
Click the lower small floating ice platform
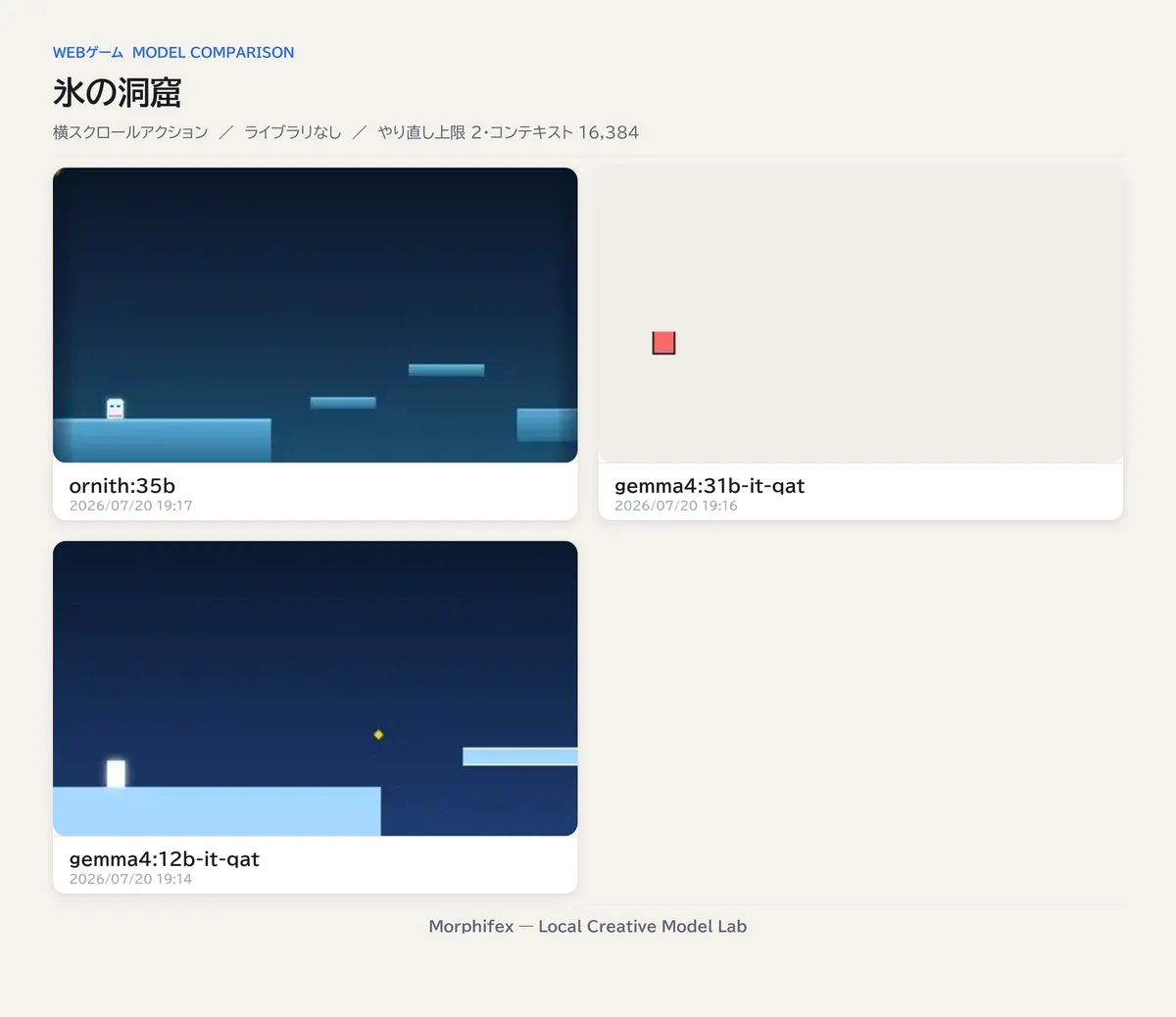click(343, 403)
